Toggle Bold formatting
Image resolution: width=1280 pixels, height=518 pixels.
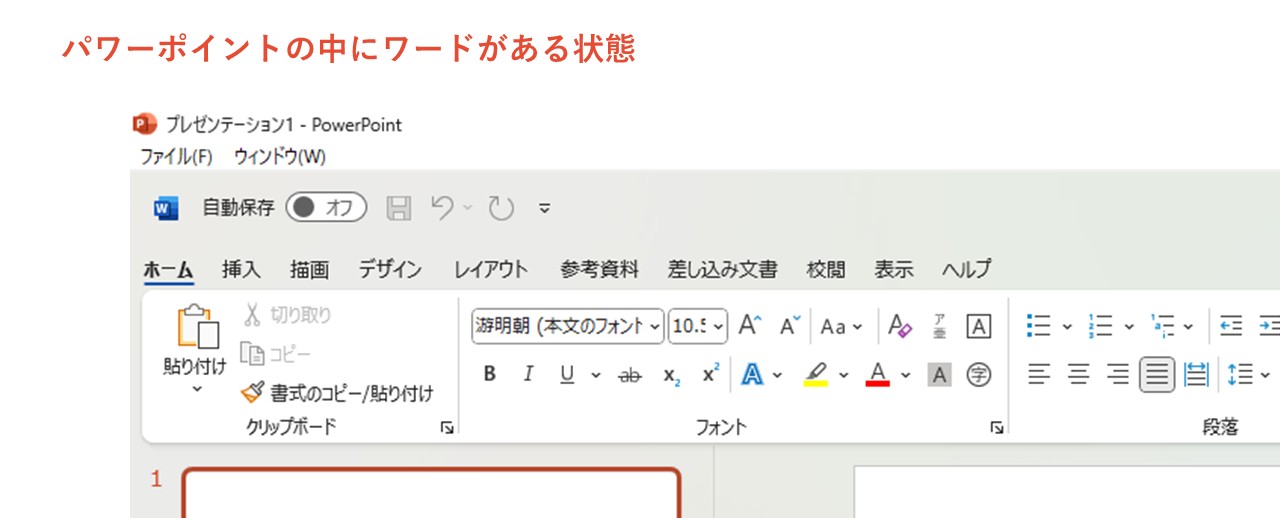[x=490, y=374]
